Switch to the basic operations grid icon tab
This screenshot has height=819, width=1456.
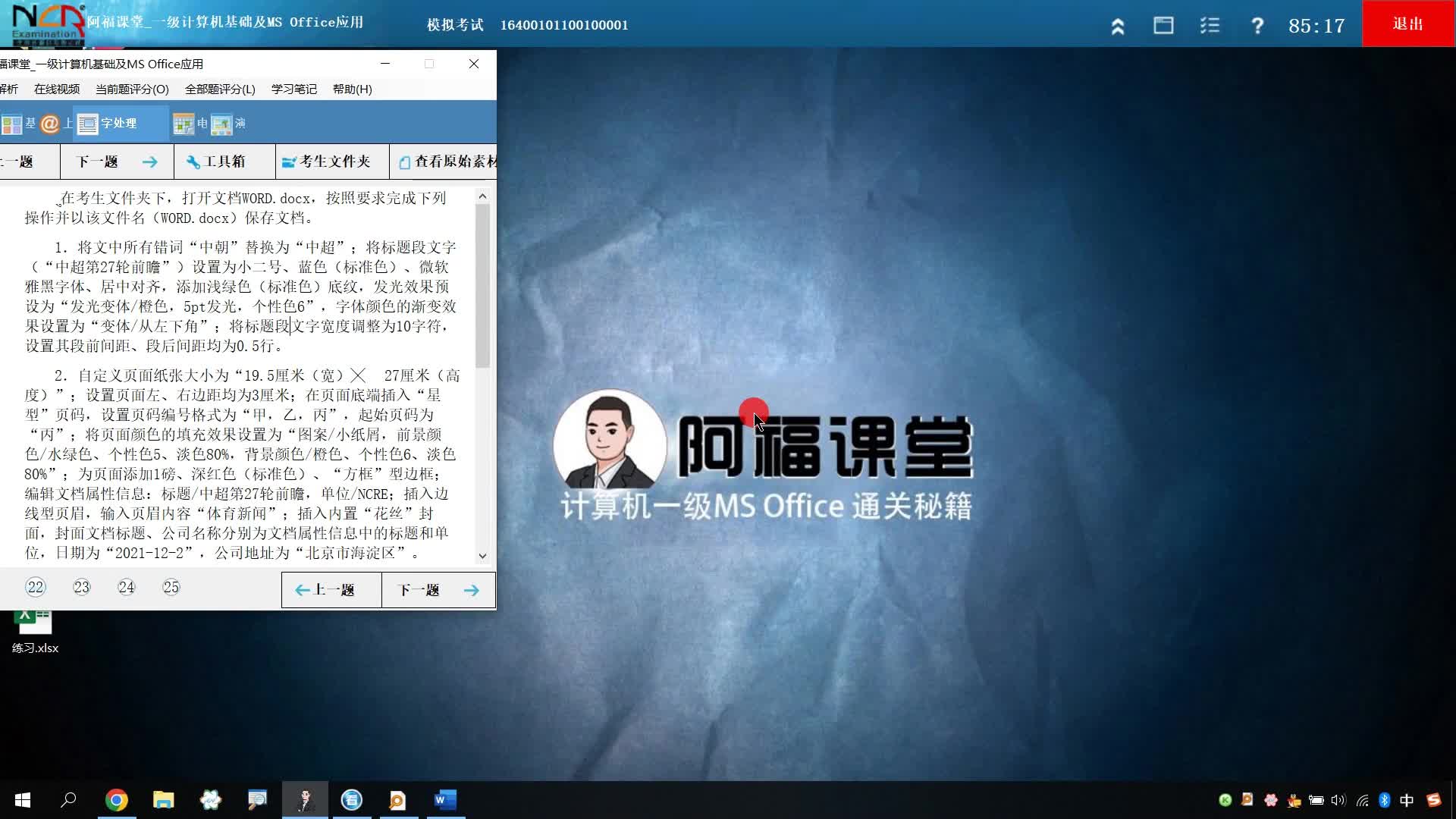pos(12,124)
